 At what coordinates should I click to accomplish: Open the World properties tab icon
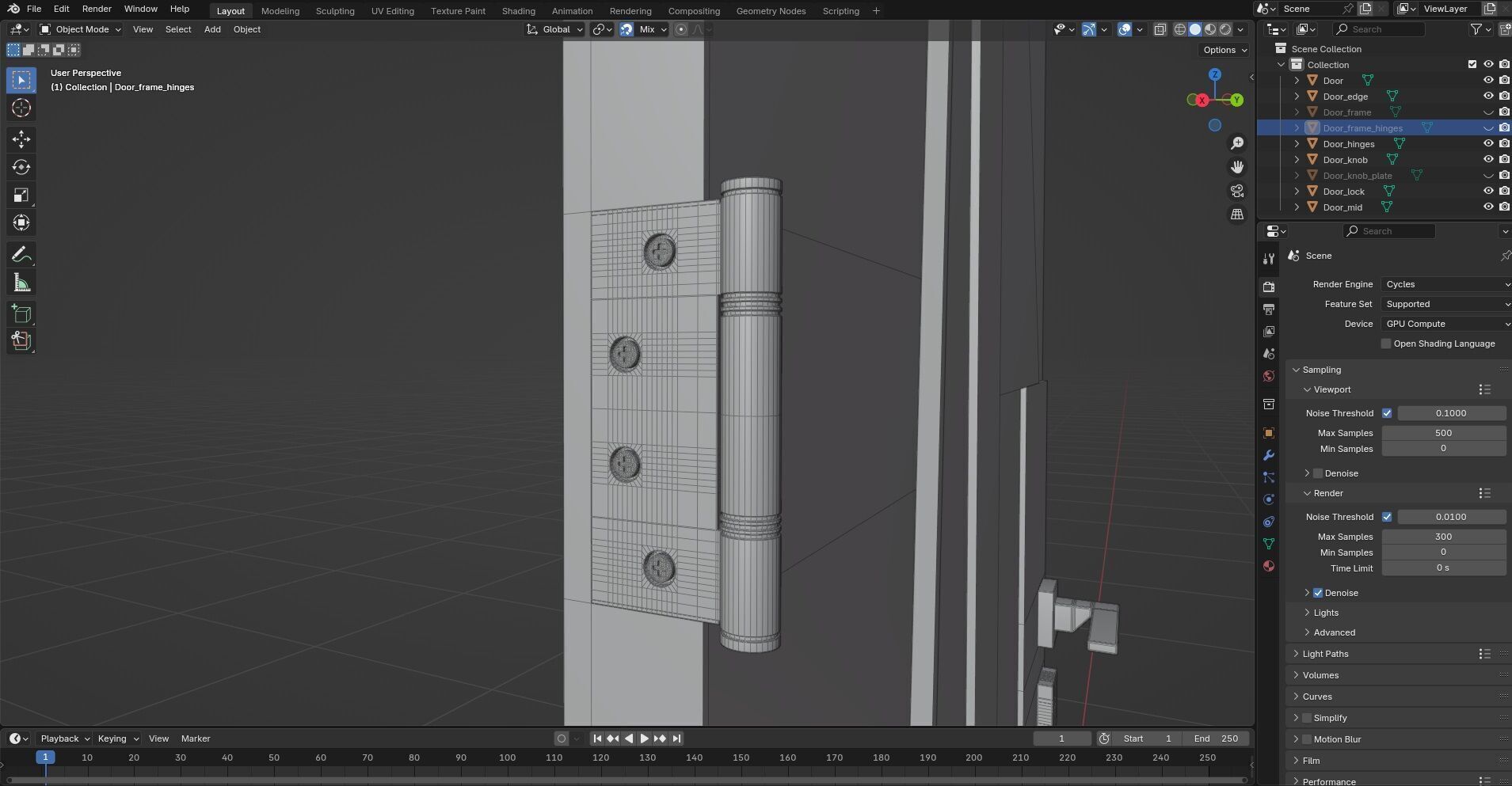[x=1269, y=376]
